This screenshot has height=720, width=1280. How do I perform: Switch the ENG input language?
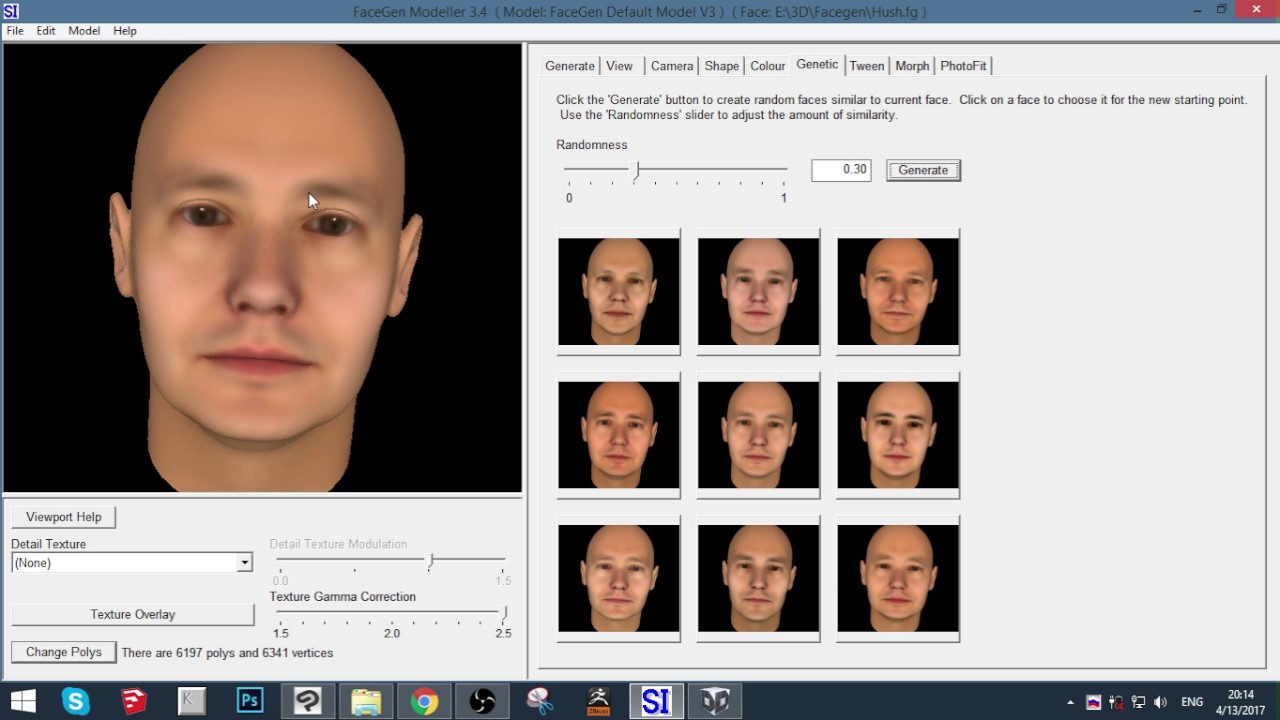tap(1192, 702)
